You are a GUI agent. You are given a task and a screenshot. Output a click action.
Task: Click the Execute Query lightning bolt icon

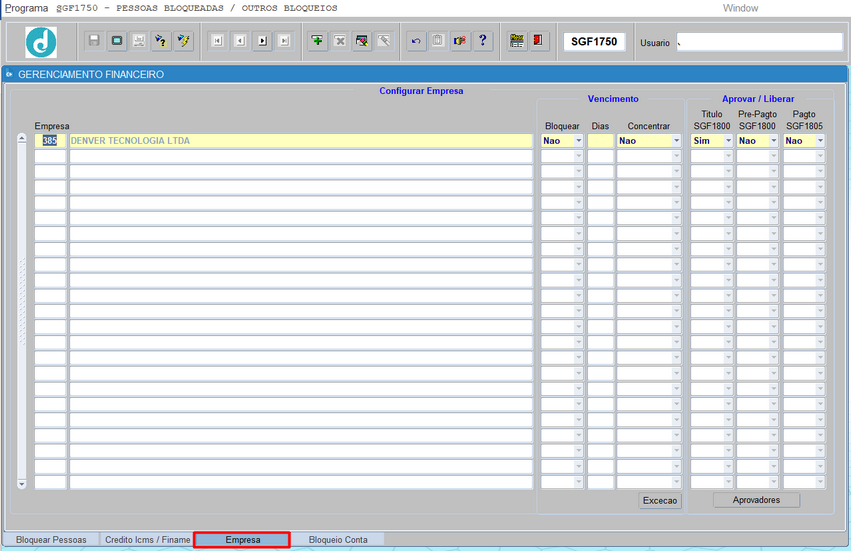(183, 41)
